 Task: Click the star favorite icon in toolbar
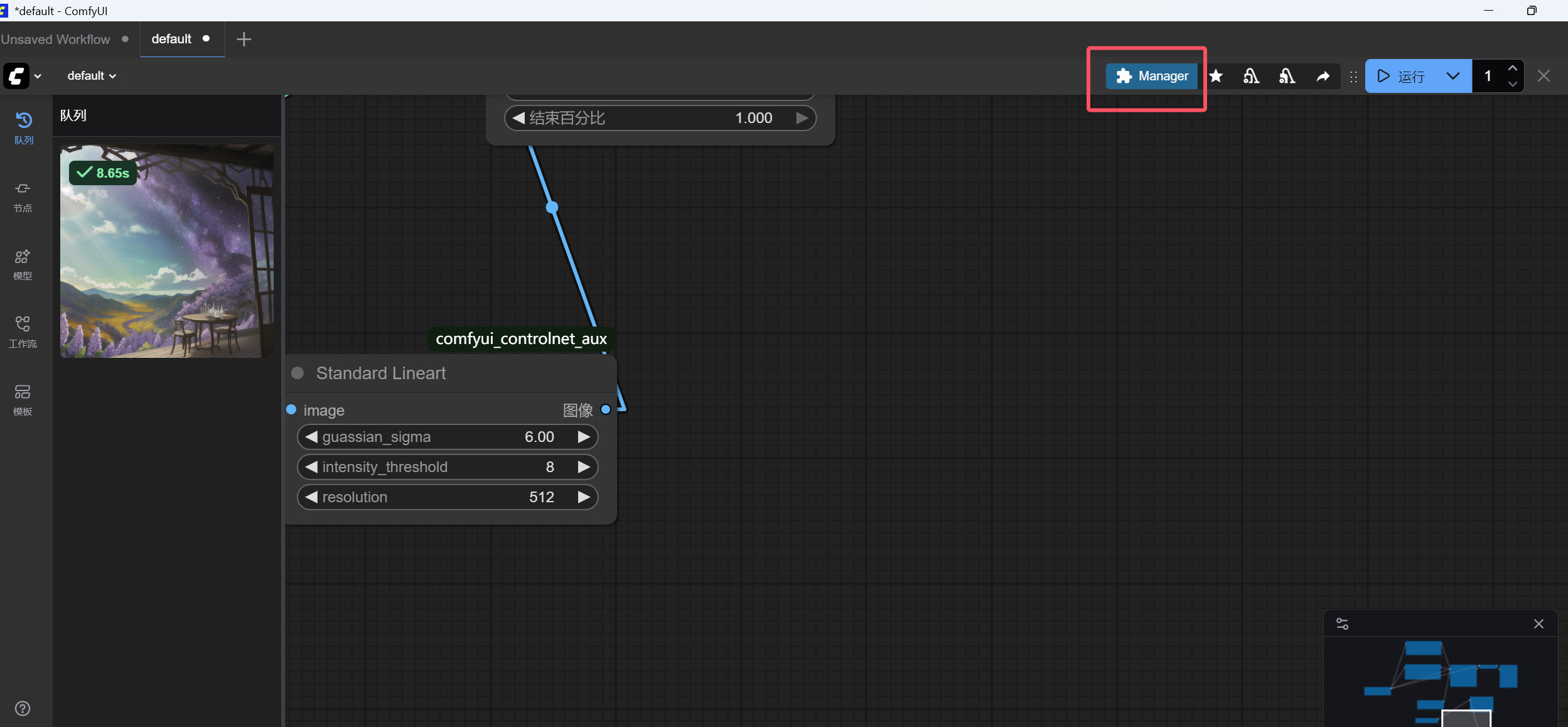coord(1216,76)
